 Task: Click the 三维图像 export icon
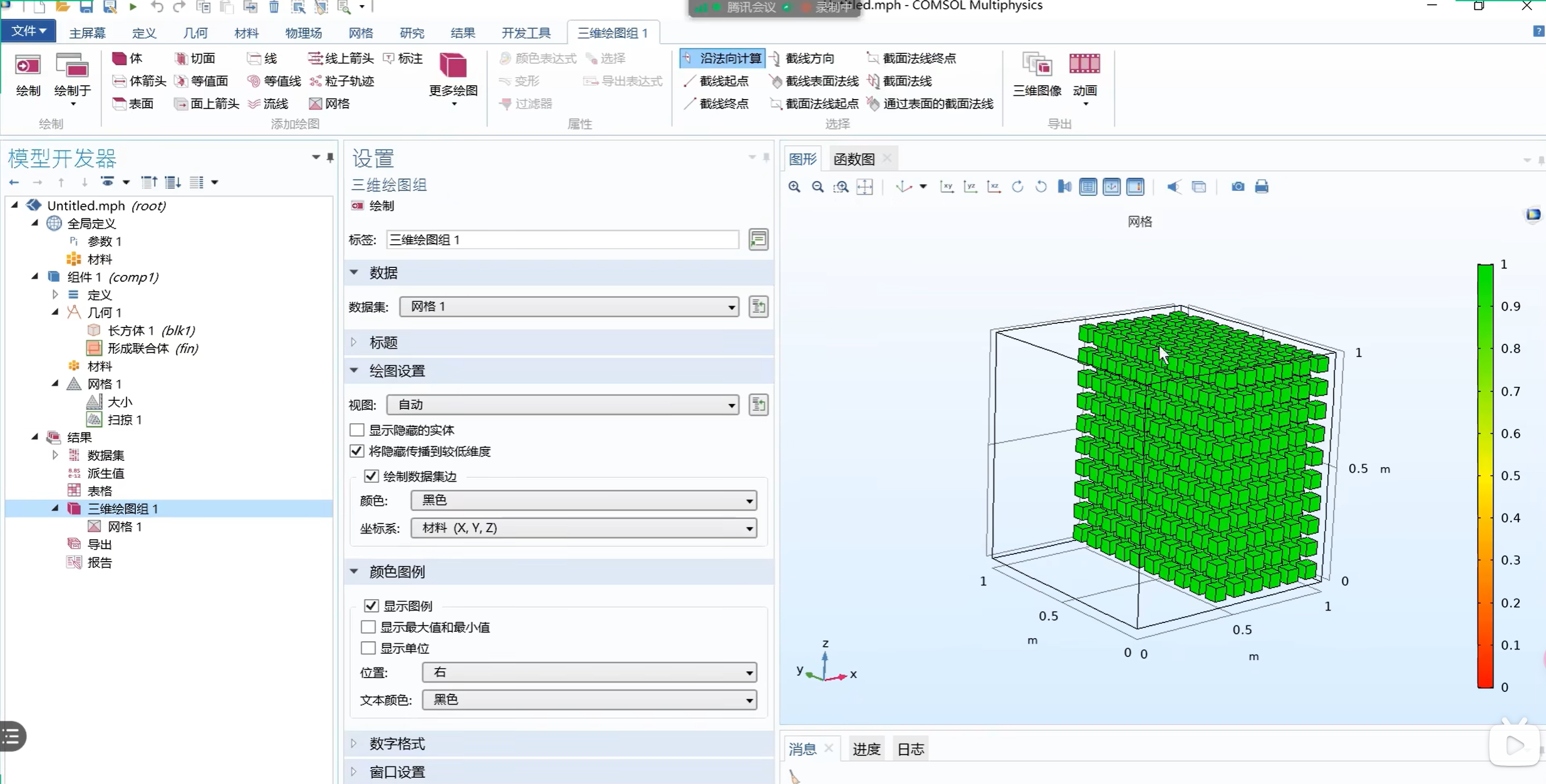pyautogui.click(x=1037, y=74)
